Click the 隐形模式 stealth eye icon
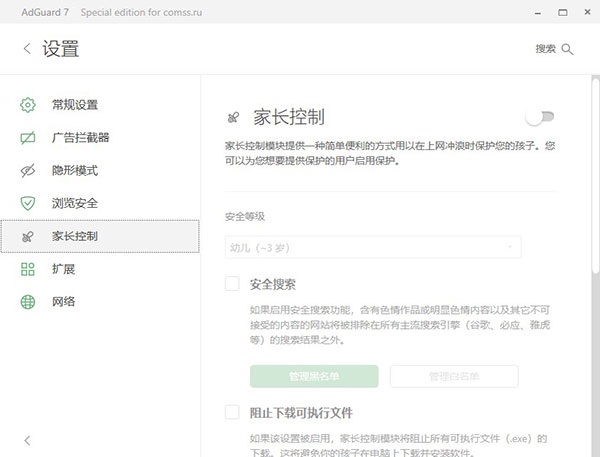Screen dimensions: 600x457 tap(28, 170)
